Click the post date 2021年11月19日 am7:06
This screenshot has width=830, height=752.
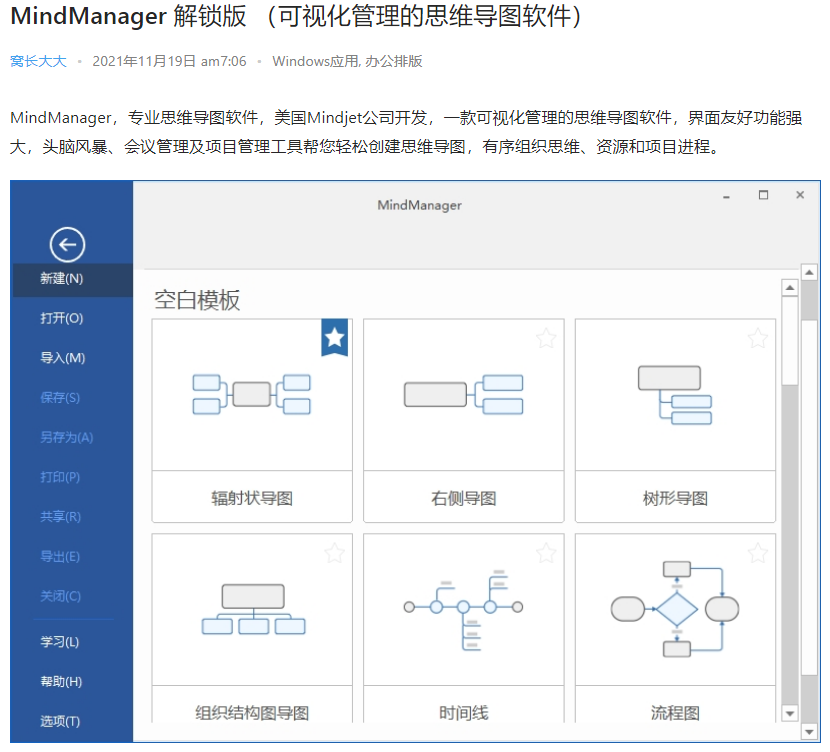[169, 61]
